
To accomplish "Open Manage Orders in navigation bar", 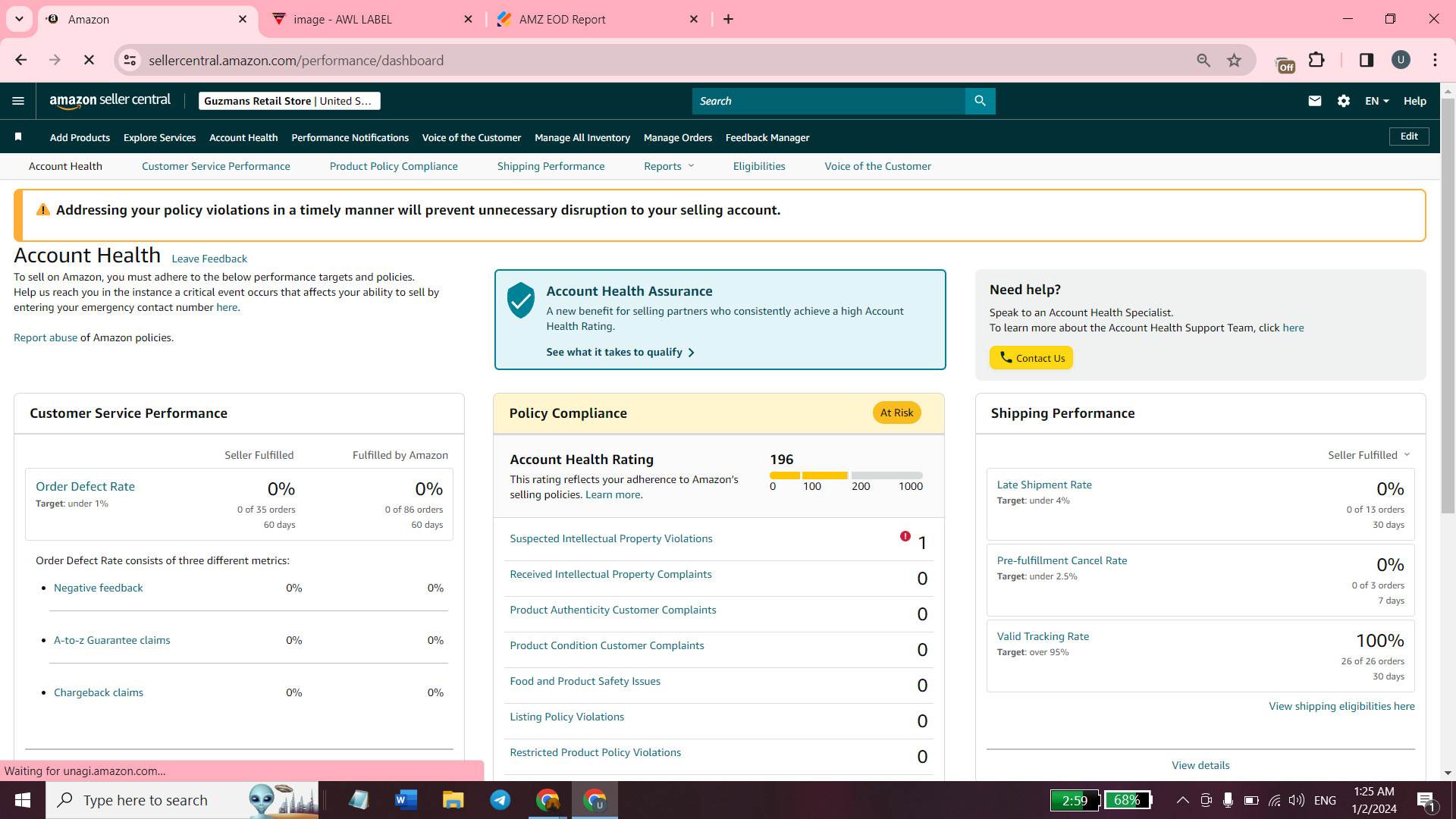I will [x=678, y=137].
